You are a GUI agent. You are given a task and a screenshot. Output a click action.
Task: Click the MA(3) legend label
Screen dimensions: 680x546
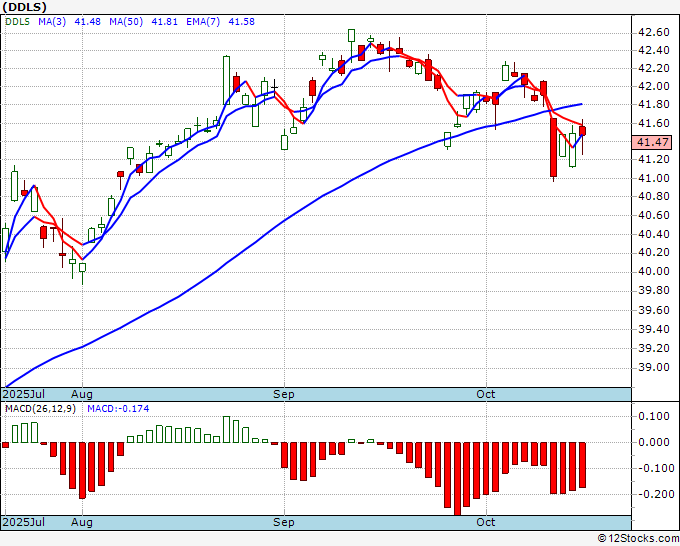[x=52, y=21]
